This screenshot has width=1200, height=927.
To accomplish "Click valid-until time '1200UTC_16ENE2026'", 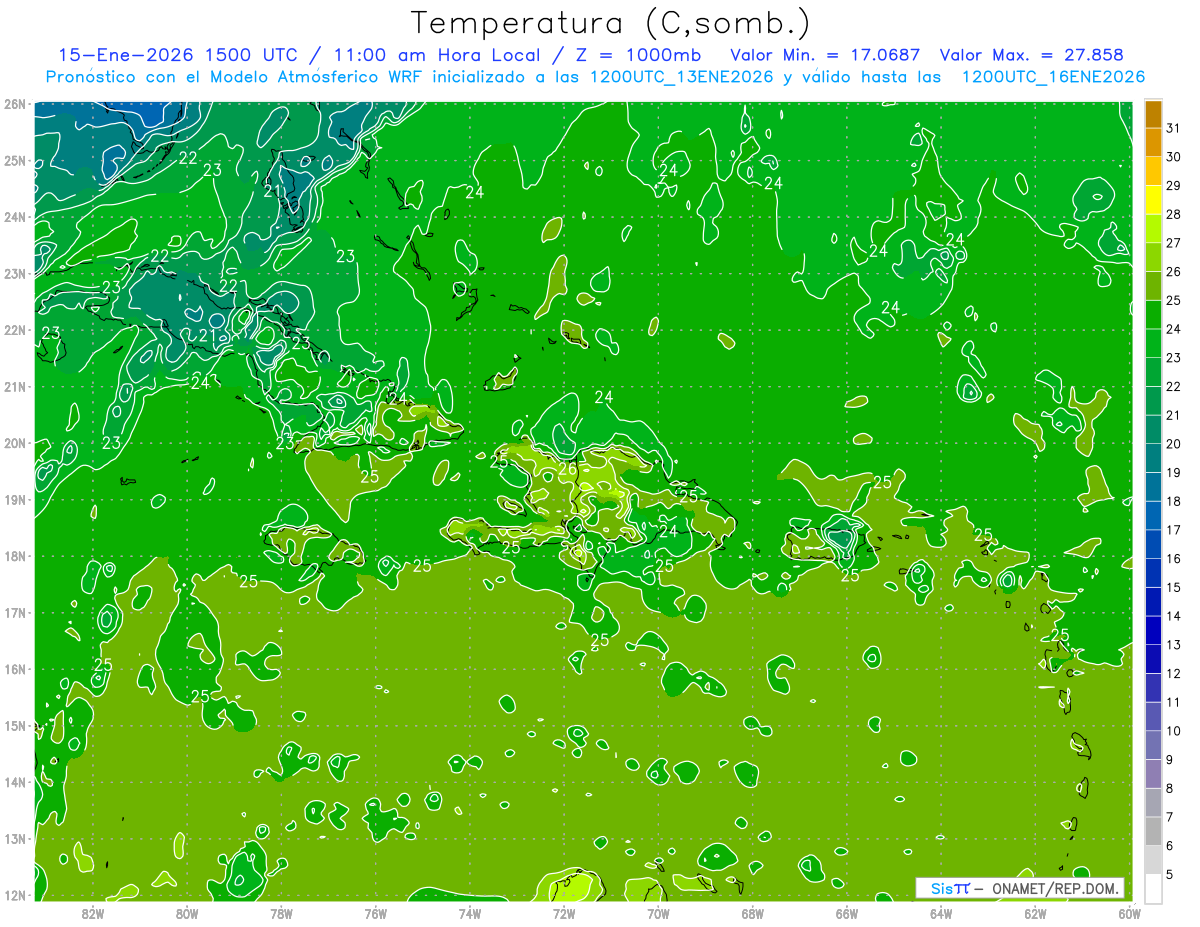I will click(x=1053, y=76).
